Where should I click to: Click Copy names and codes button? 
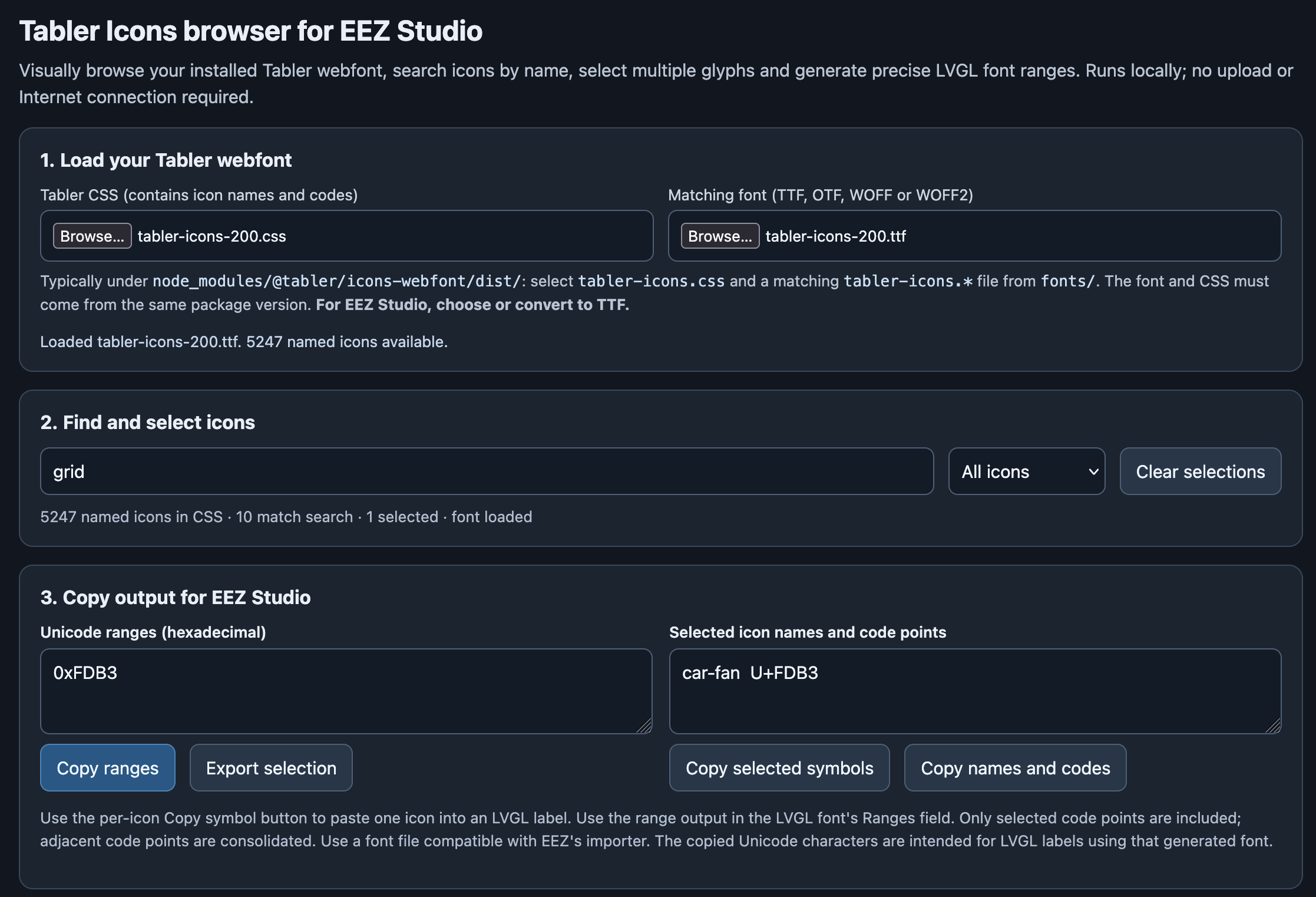[x=1016, y=768]
